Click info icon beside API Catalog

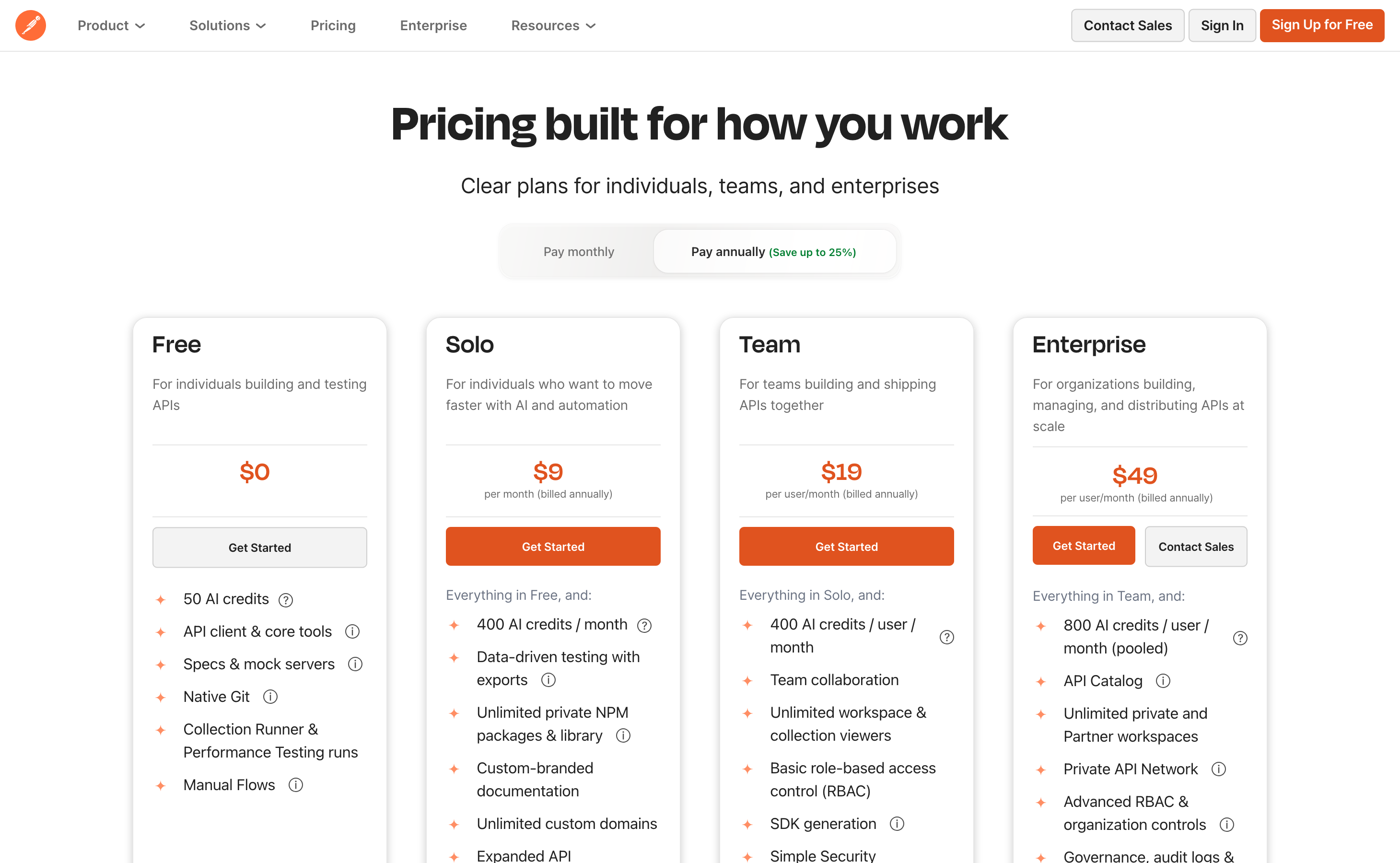(1163, 681)
